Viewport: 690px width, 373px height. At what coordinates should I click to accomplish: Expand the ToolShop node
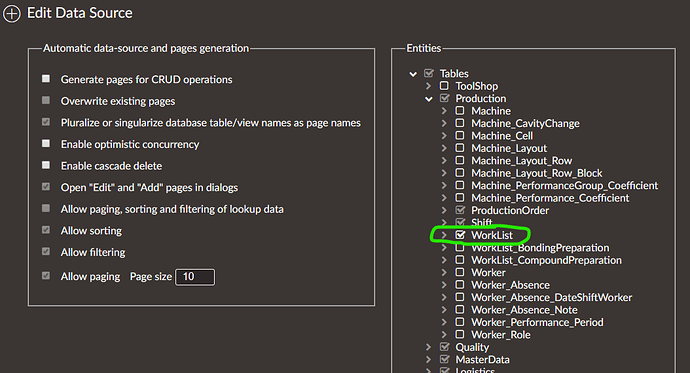(428, 86)
